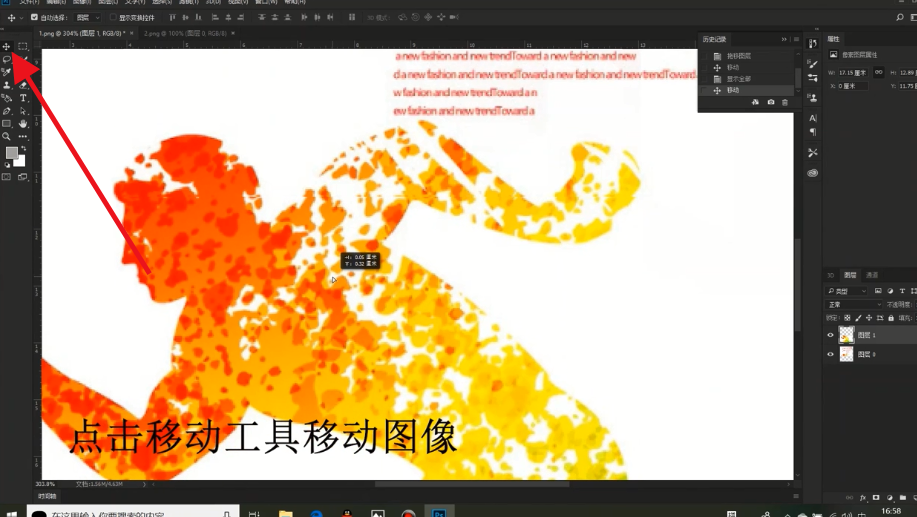Open the Creative Cloud Libraries panel icon
Viewport: 917px width, 517px height.
pos(812,173)
